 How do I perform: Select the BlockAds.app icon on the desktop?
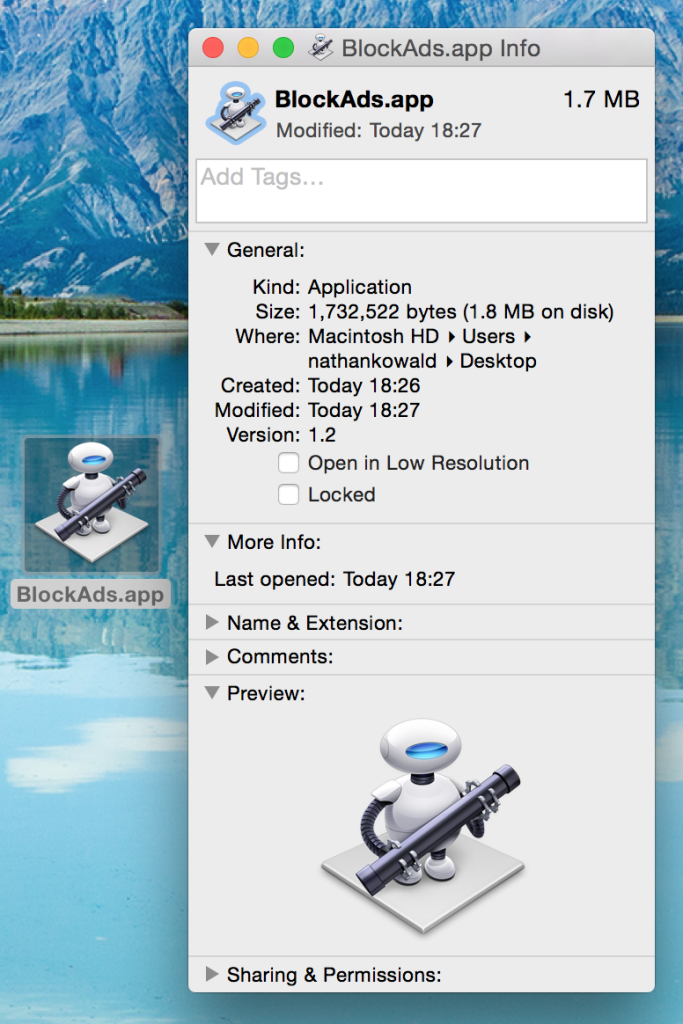coord(91,505)
